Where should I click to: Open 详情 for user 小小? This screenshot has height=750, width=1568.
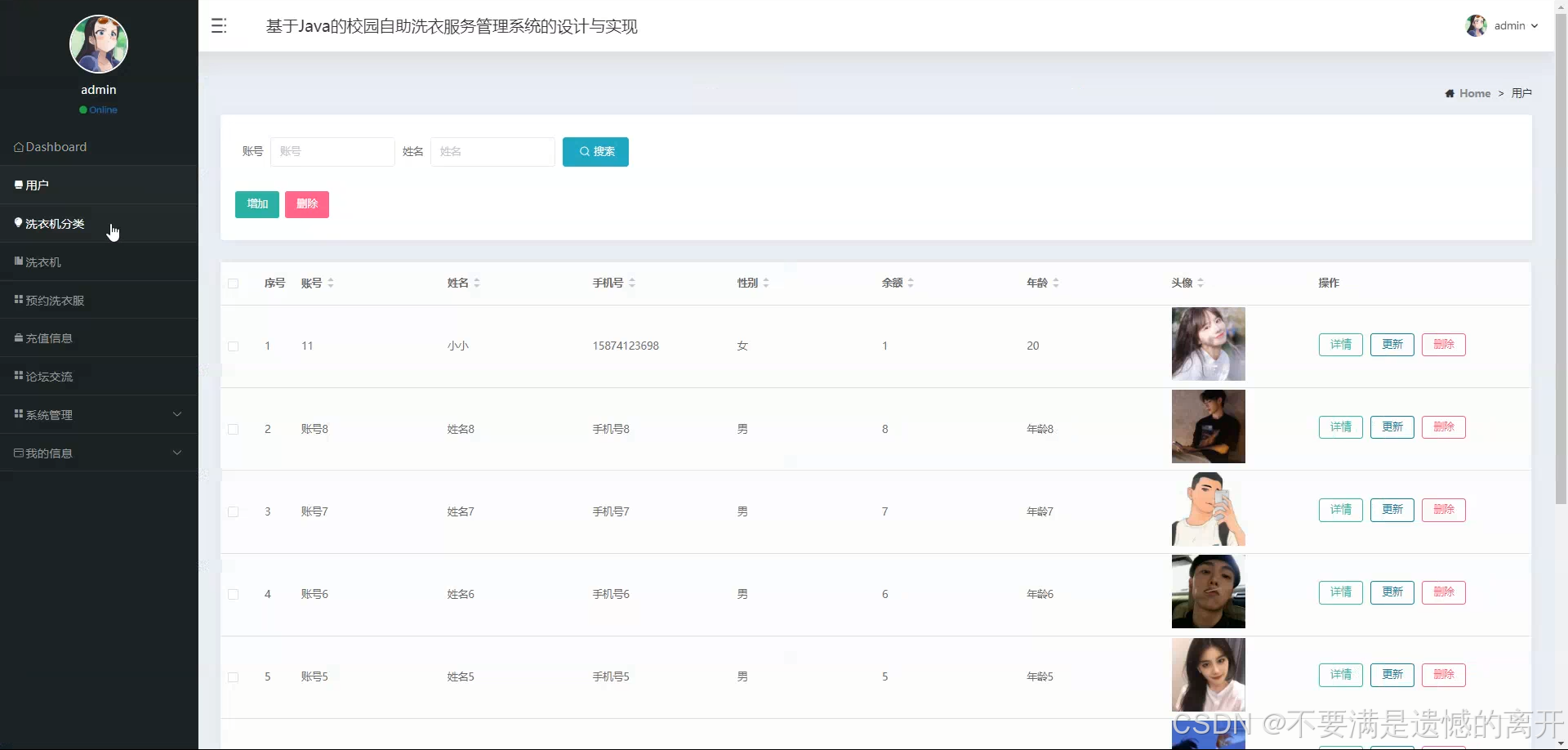pos(1341,345)
